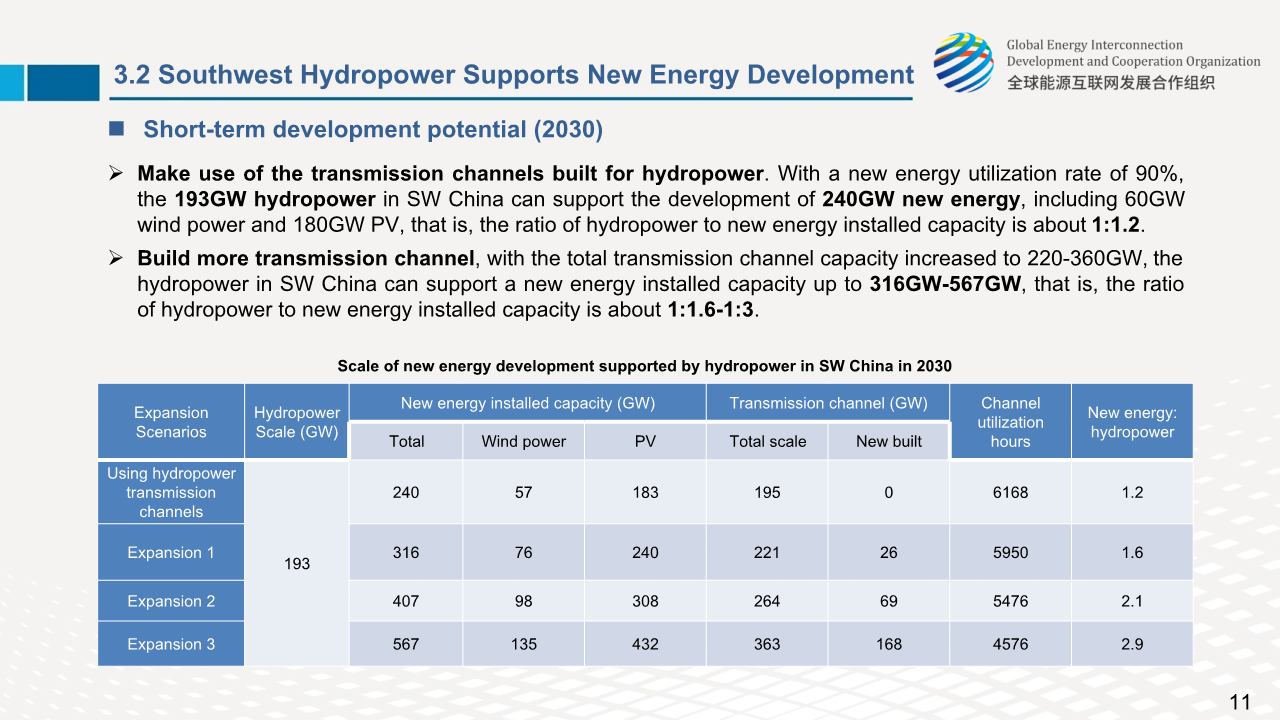Click the 'New built' sub-header cell
Screen dimensions: 1280x720
tap(888, 441)
